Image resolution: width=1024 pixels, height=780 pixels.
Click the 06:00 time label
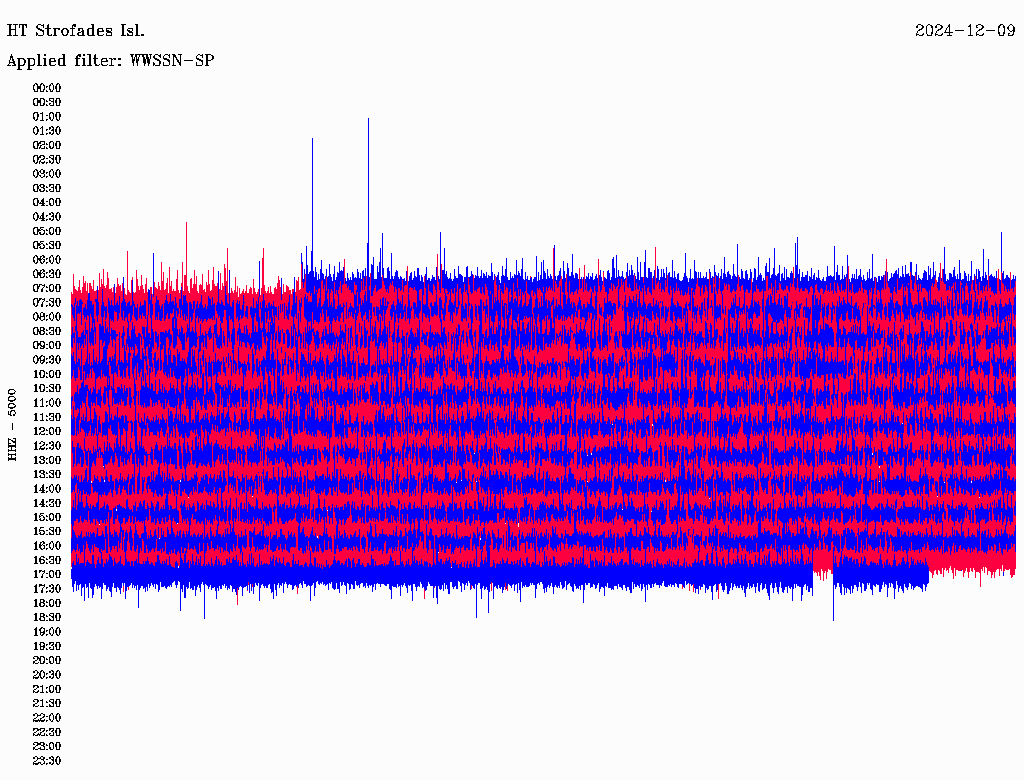[x=47, y=259]
